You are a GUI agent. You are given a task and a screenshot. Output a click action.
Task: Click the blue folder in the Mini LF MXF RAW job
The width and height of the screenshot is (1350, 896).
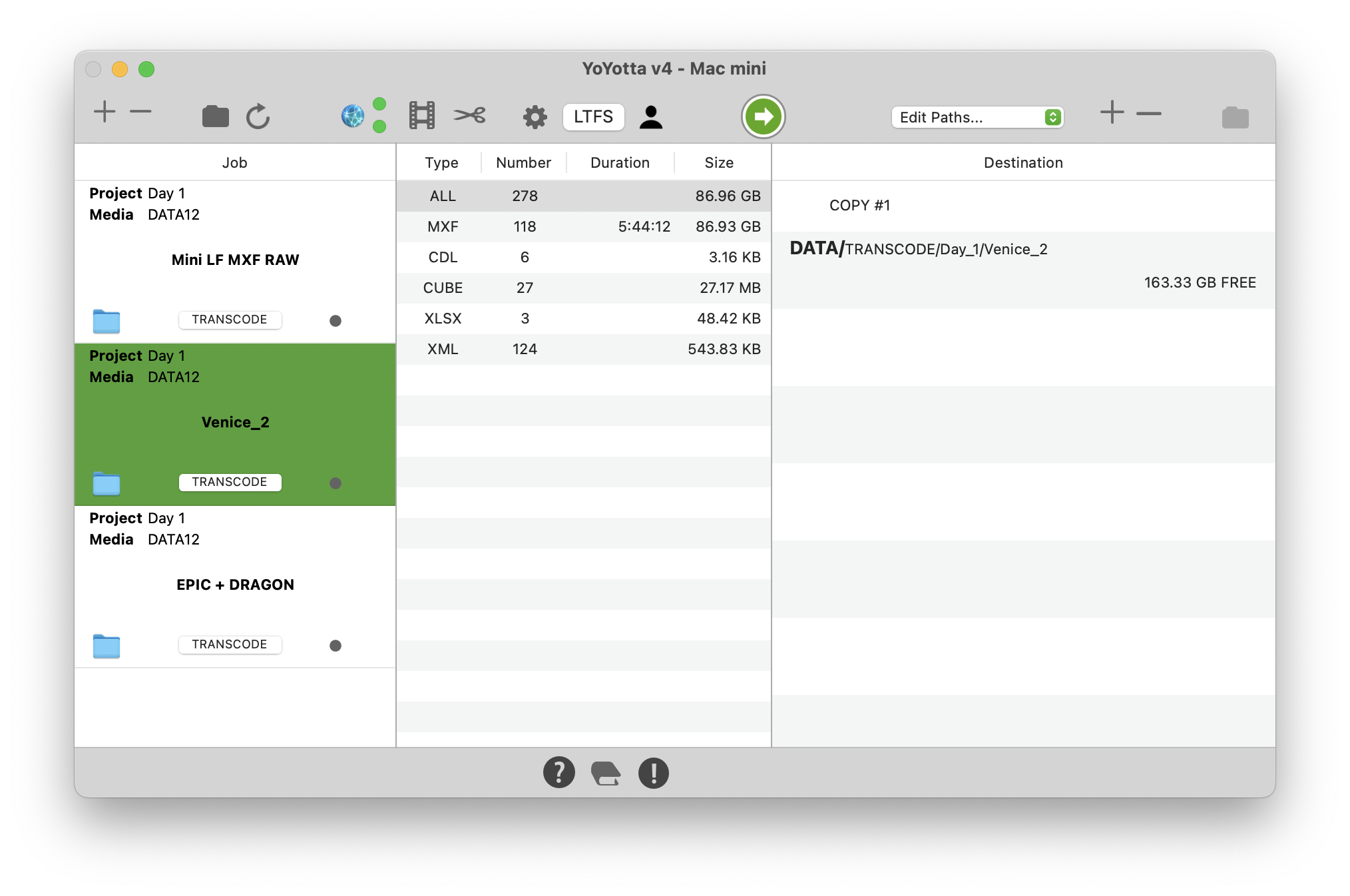click(x=107, y=321)
